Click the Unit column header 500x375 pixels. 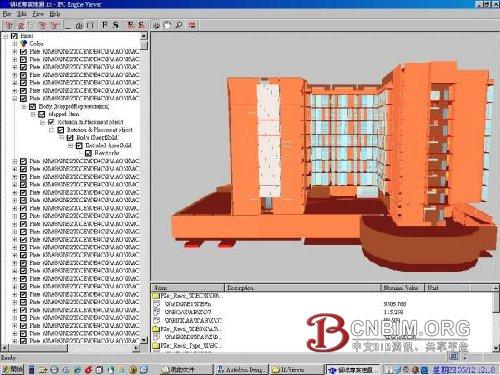point(447,288)
